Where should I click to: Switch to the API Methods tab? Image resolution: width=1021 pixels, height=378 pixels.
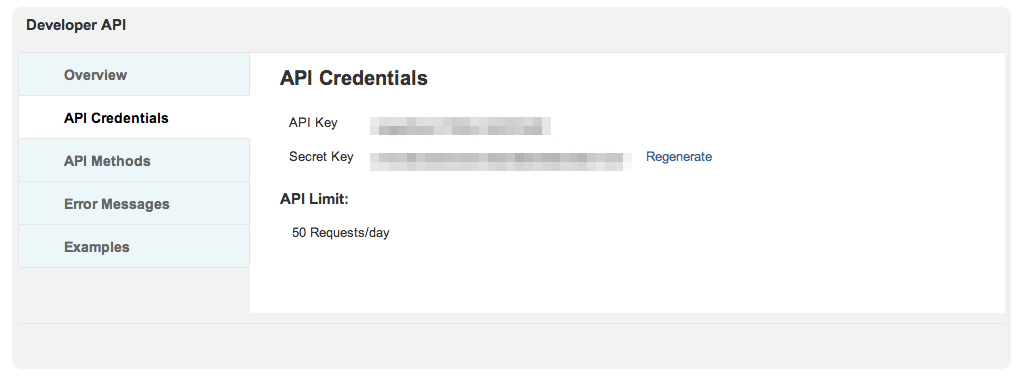tap(134, 161)
